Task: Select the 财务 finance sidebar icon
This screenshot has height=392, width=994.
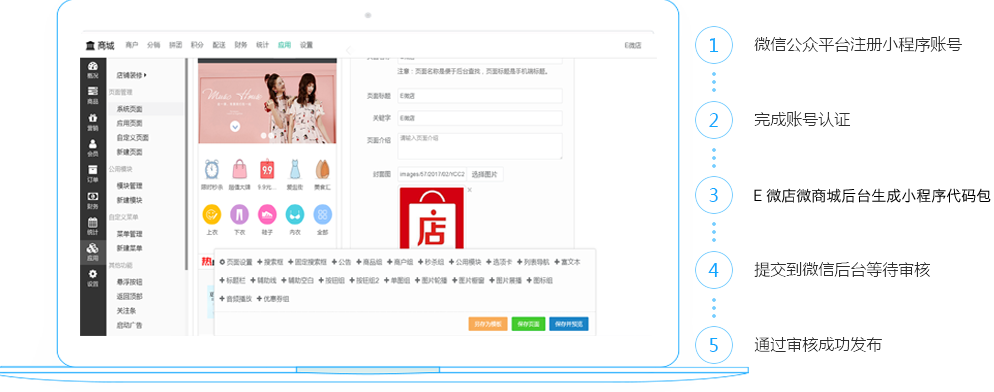Action: coord(93,200)
